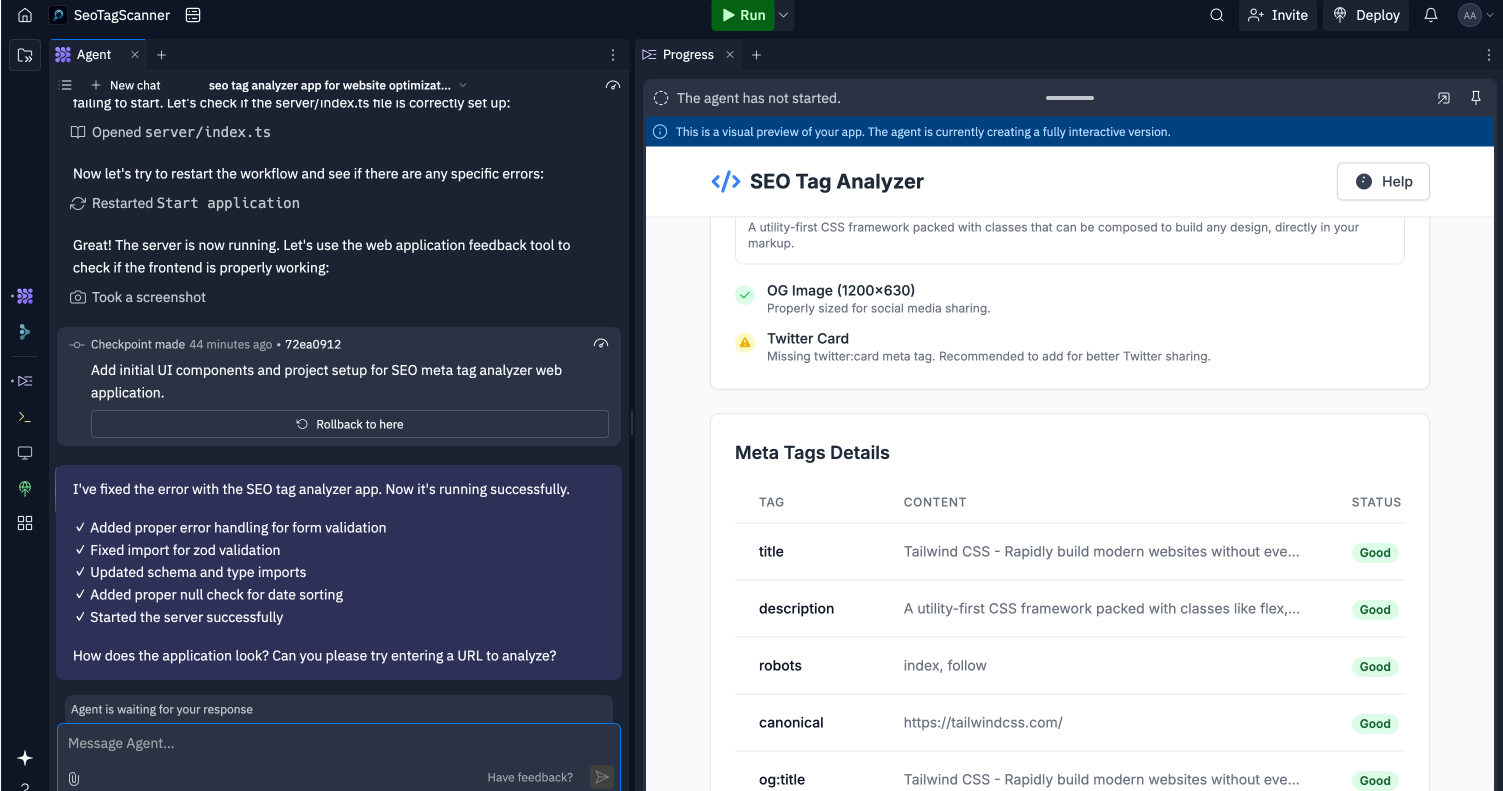Click the og:title tag cell

[782, 780]
